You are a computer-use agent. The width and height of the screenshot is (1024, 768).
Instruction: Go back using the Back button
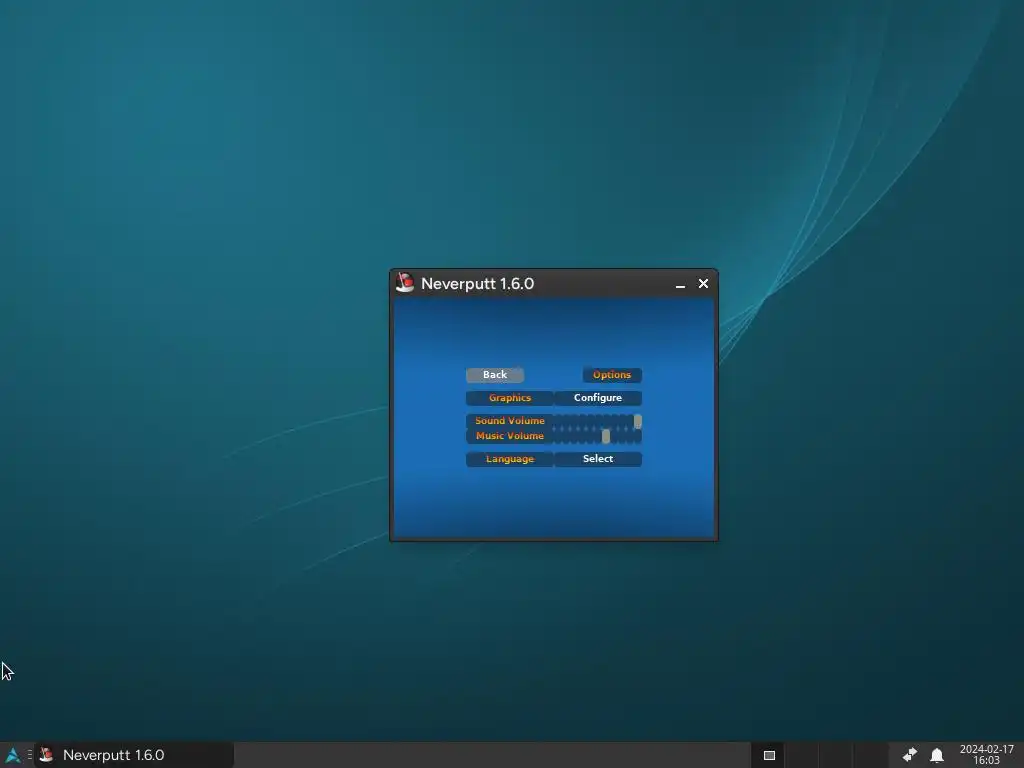[x=494, y=375]
